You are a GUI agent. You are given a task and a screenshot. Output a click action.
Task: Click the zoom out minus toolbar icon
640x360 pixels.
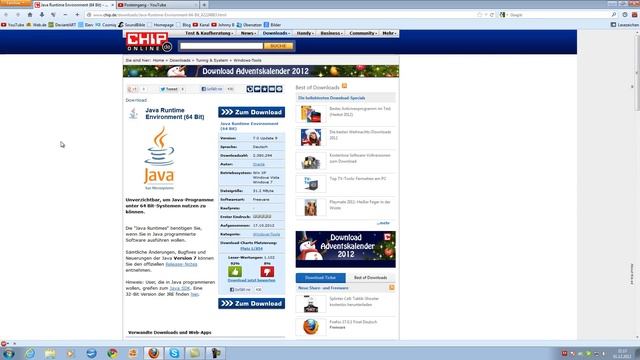tap(65, 15)
